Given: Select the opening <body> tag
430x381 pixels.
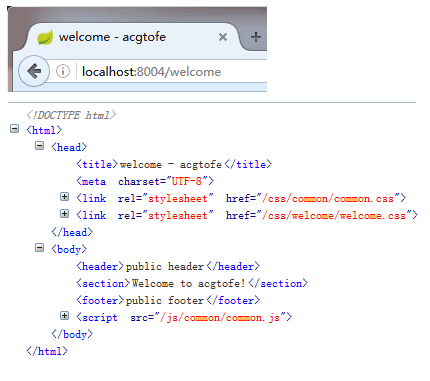Looking at the screenshot, I should click(x=69, y=249).
